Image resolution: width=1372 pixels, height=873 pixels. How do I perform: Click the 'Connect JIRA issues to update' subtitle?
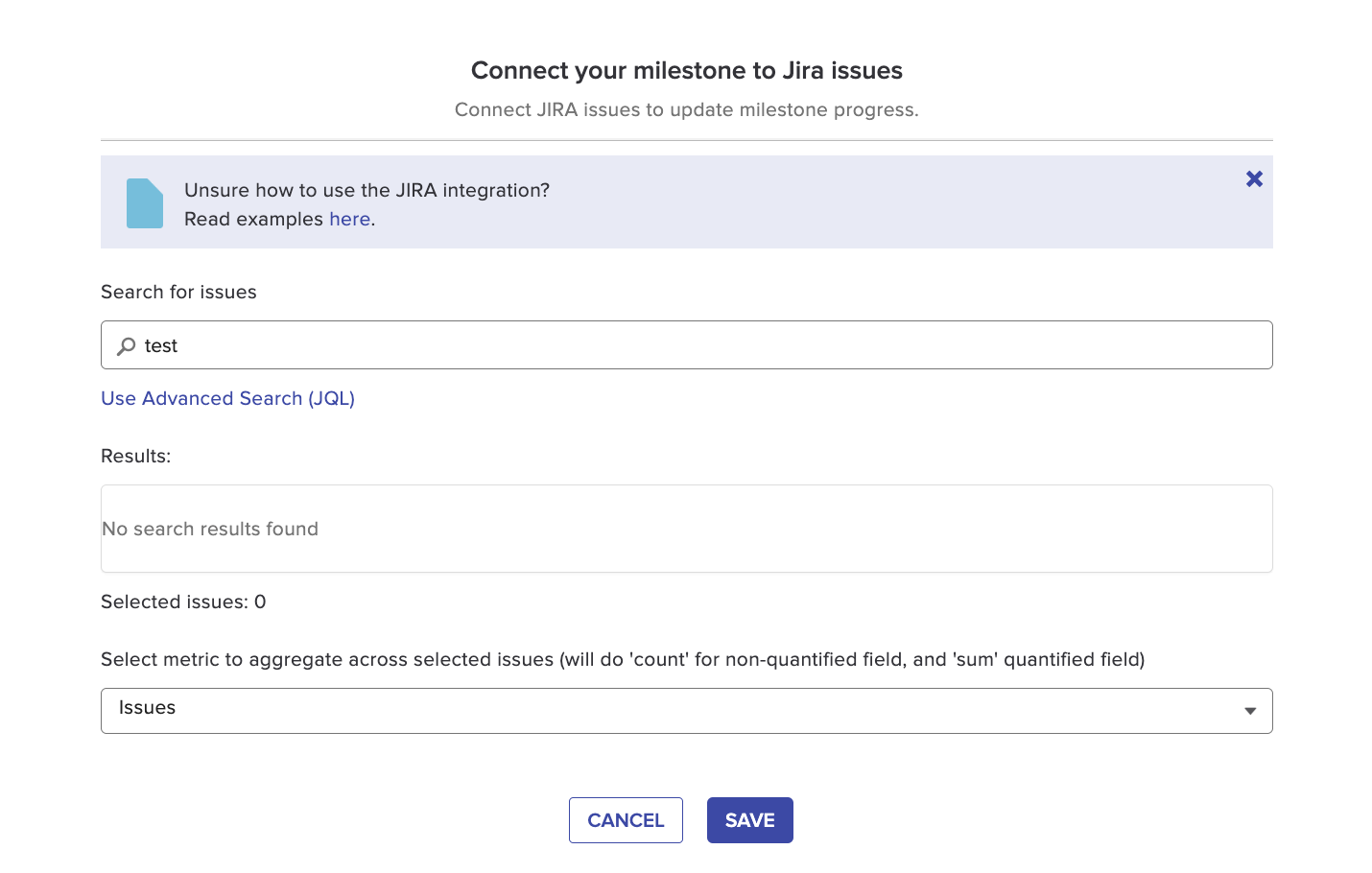(686, 110)
